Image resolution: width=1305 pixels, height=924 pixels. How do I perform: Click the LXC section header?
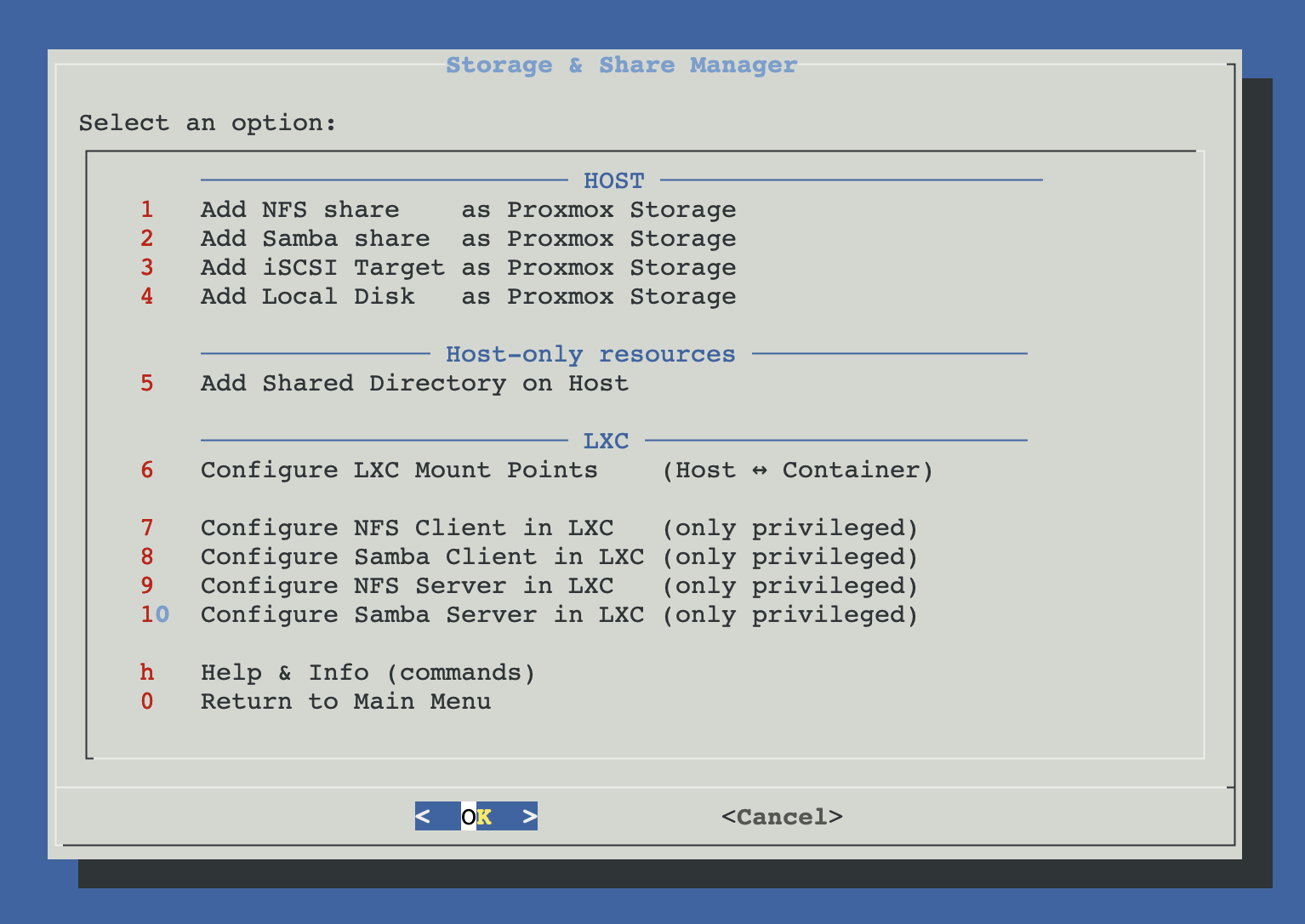[606, 442]
